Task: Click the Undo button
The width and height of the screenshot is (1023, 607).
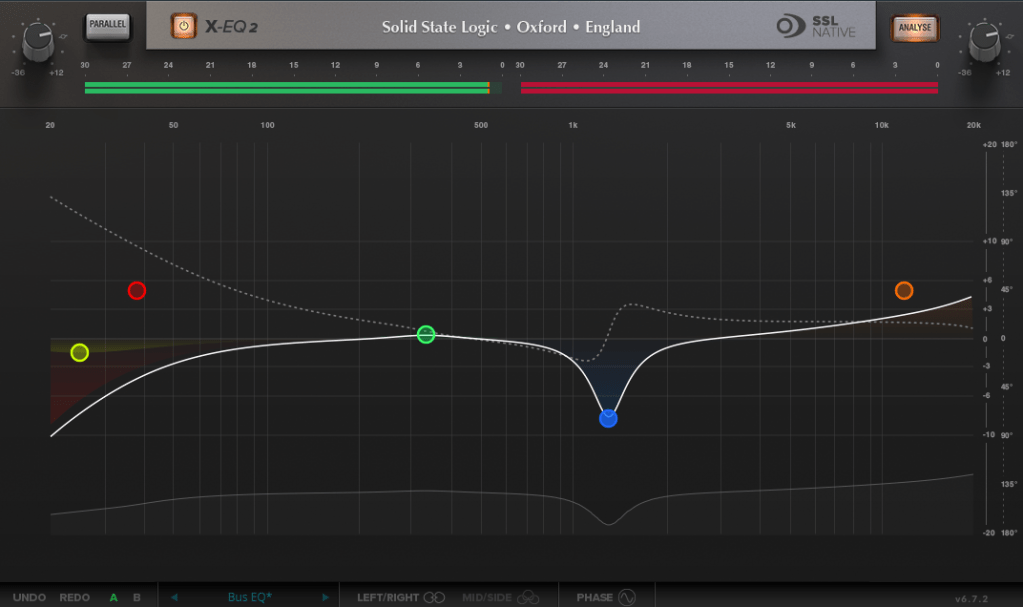Action: pyautogui.click(x=29, y=598)
